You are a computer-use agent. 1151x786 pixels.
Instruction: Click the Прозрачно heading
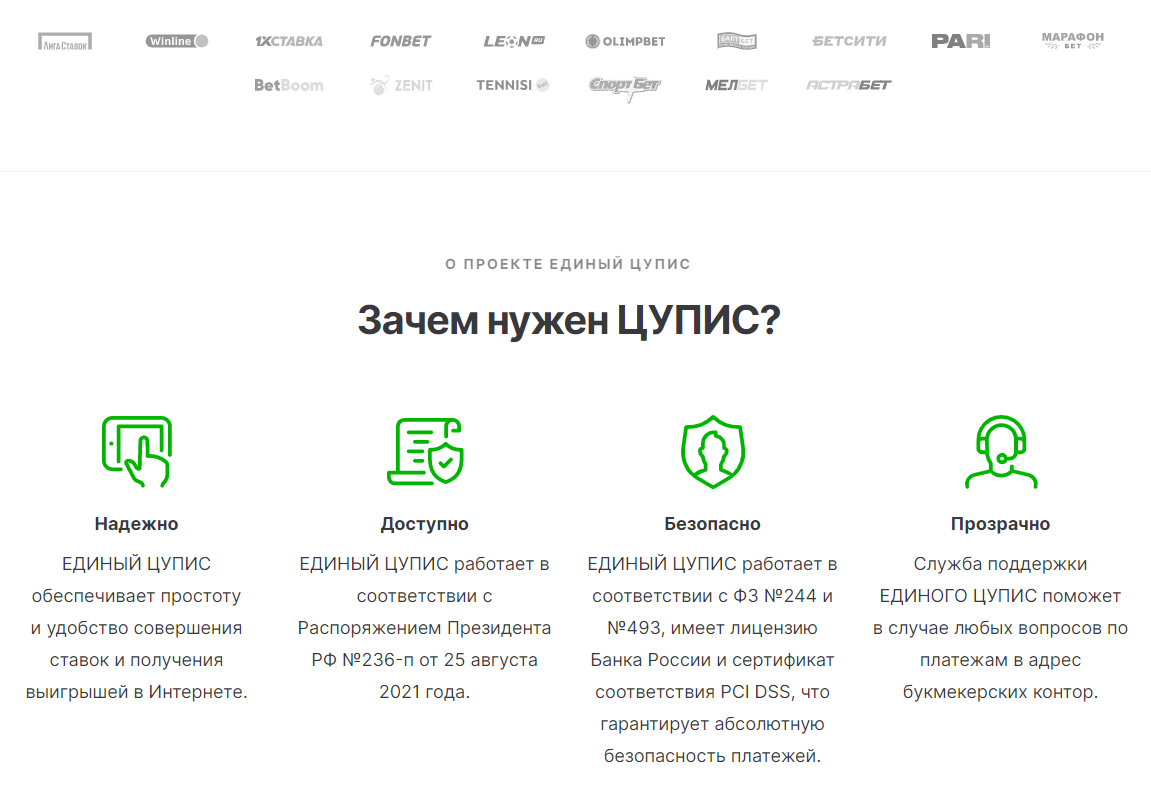pos(1001,524)
